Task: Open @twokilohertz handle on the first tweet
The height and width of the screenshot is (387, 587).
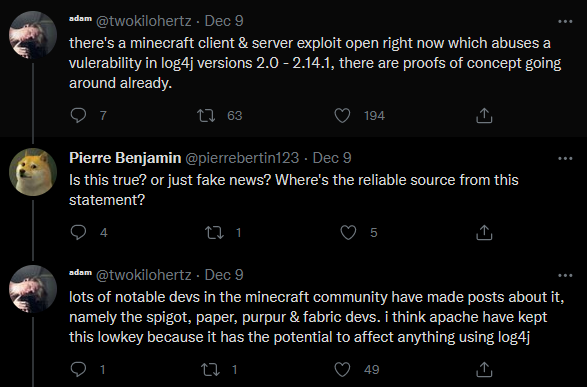Action: pos(144,21)
